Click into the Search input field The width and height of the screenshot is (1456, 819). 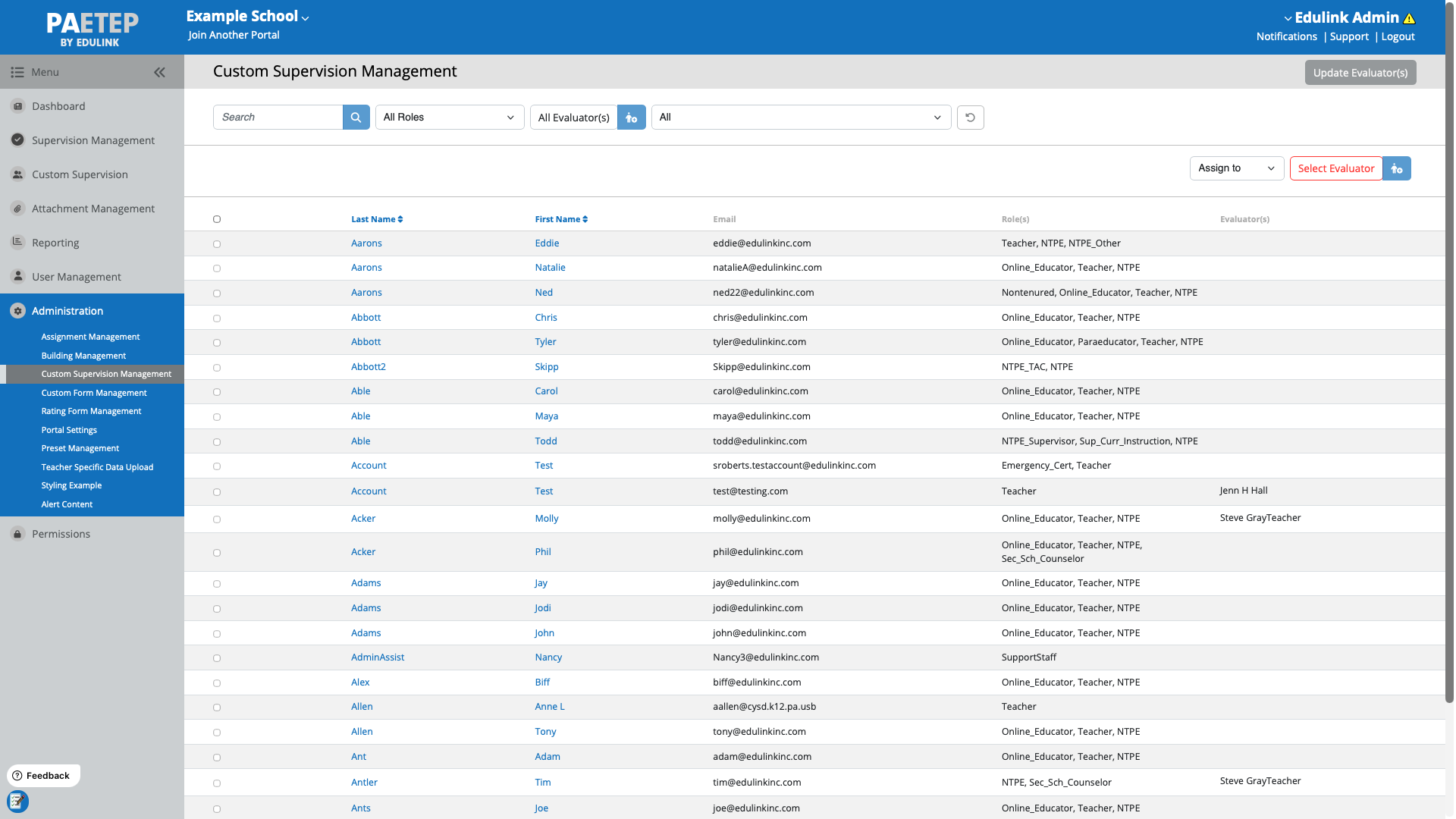278,118
